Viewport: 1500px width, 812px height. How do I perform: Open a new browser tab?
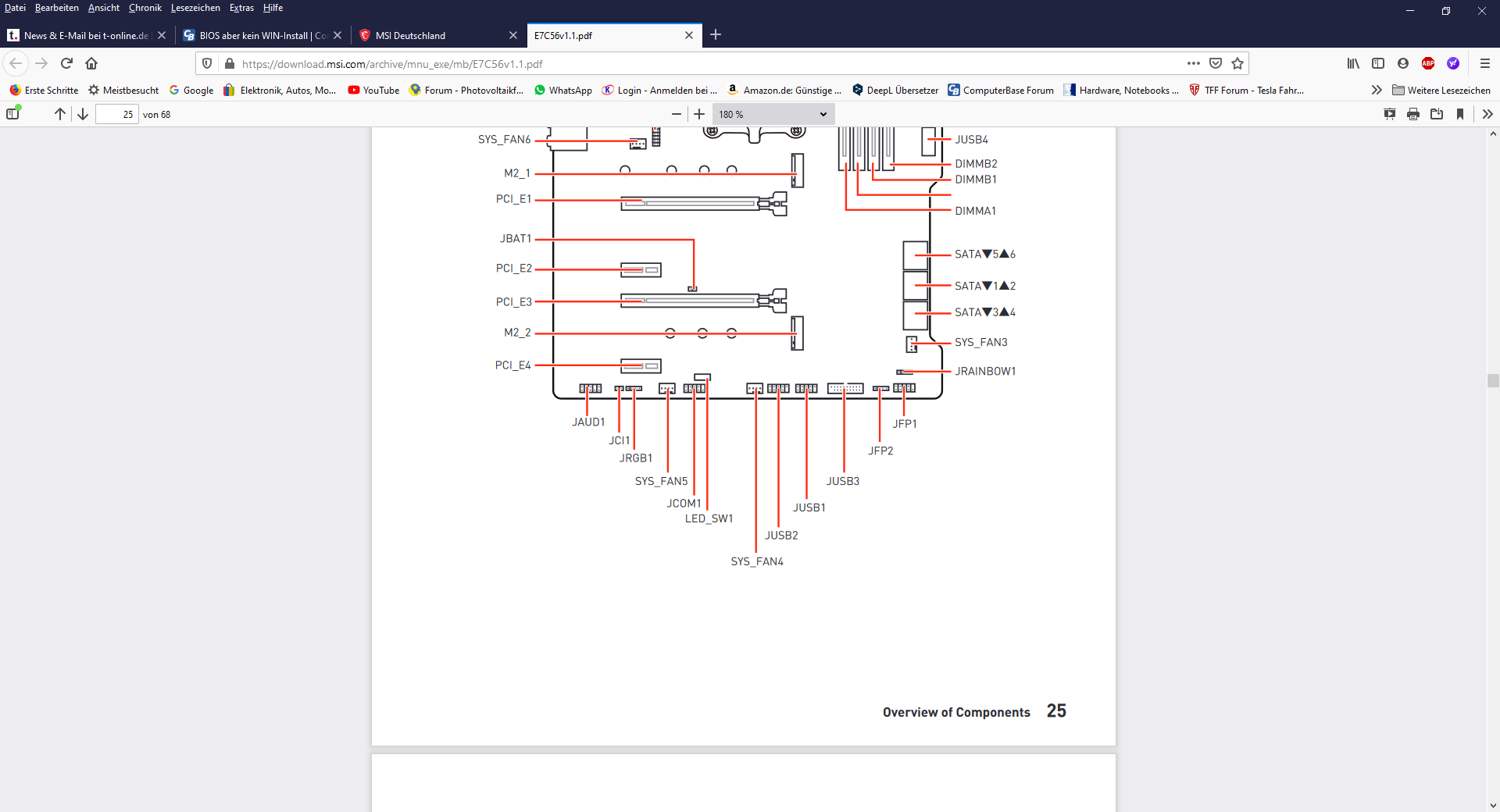[x=716, y=34]
